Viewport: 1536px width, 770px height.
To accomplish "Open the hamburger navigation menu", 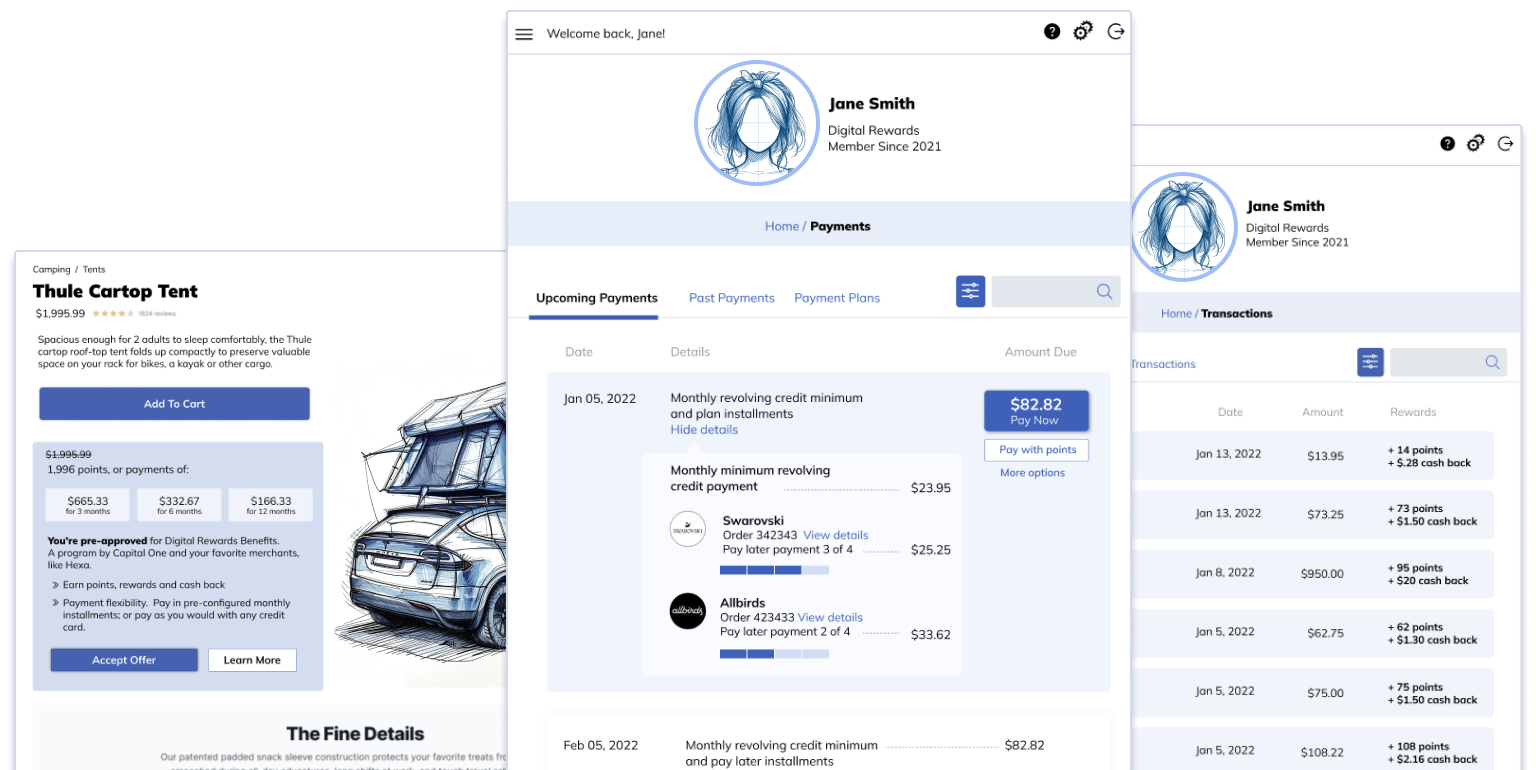I will [x=524, y=33].
